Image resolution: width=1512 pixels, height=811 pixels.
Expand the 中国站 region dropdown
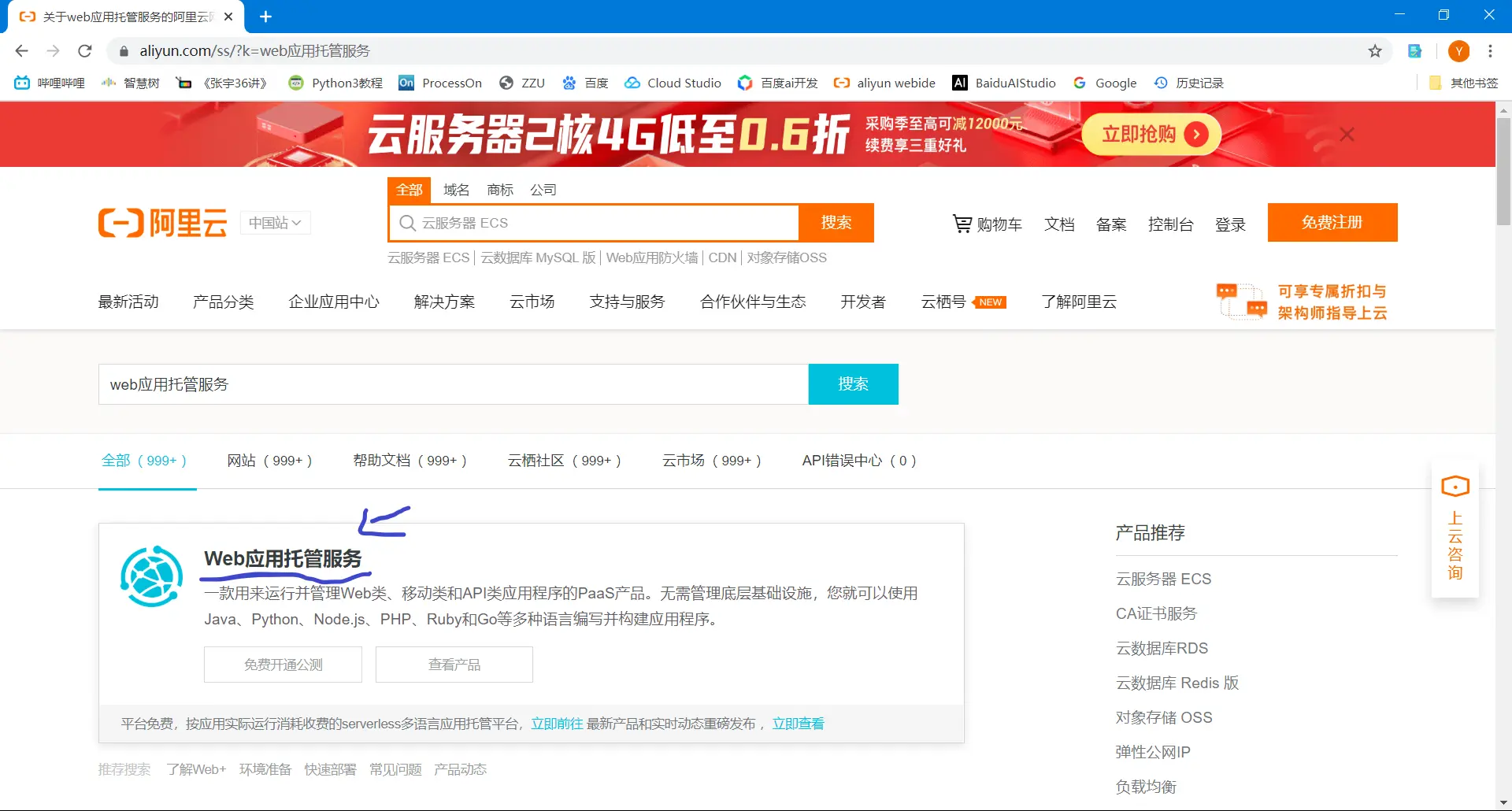point(275,223)
